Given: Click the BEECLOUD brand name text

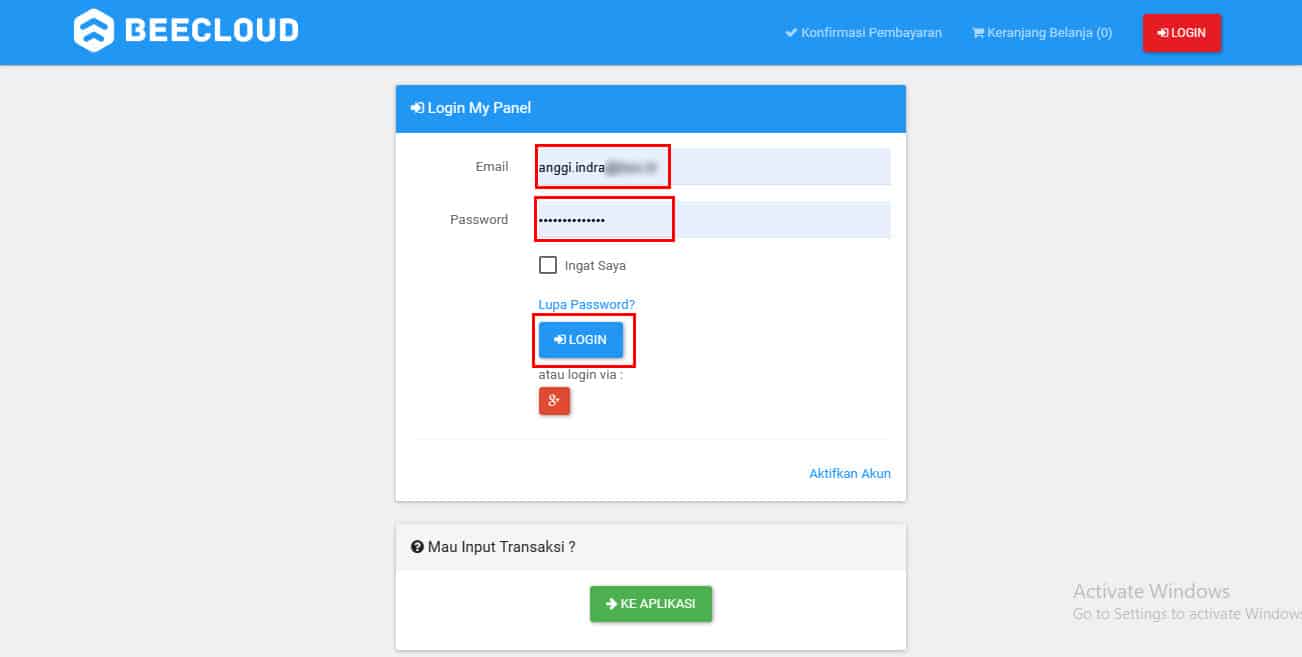Looking at the screenshot, I should [x=212, y=31].
